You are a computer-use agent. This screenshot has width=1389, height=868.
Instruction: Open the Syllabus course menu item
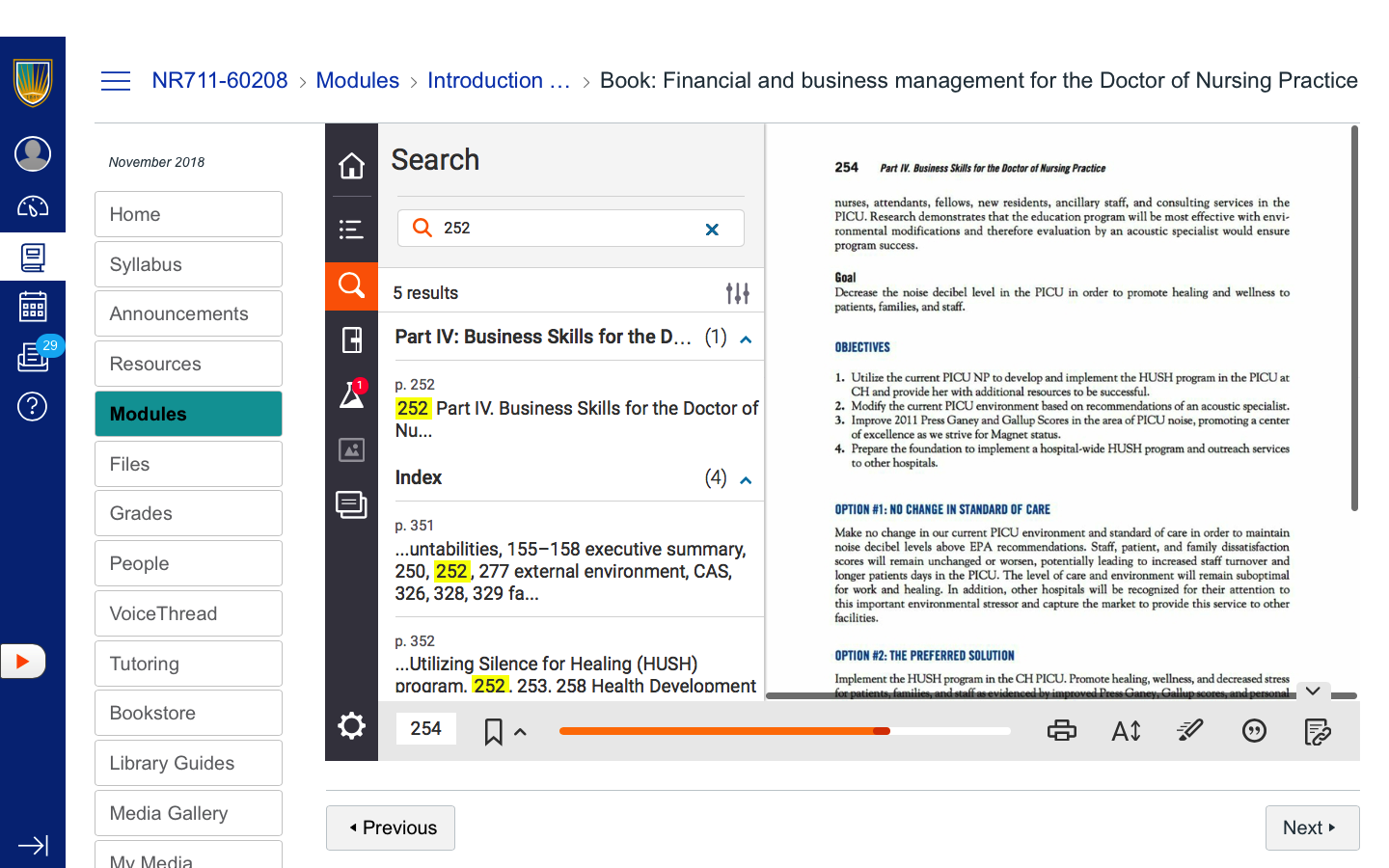(188, 264)
